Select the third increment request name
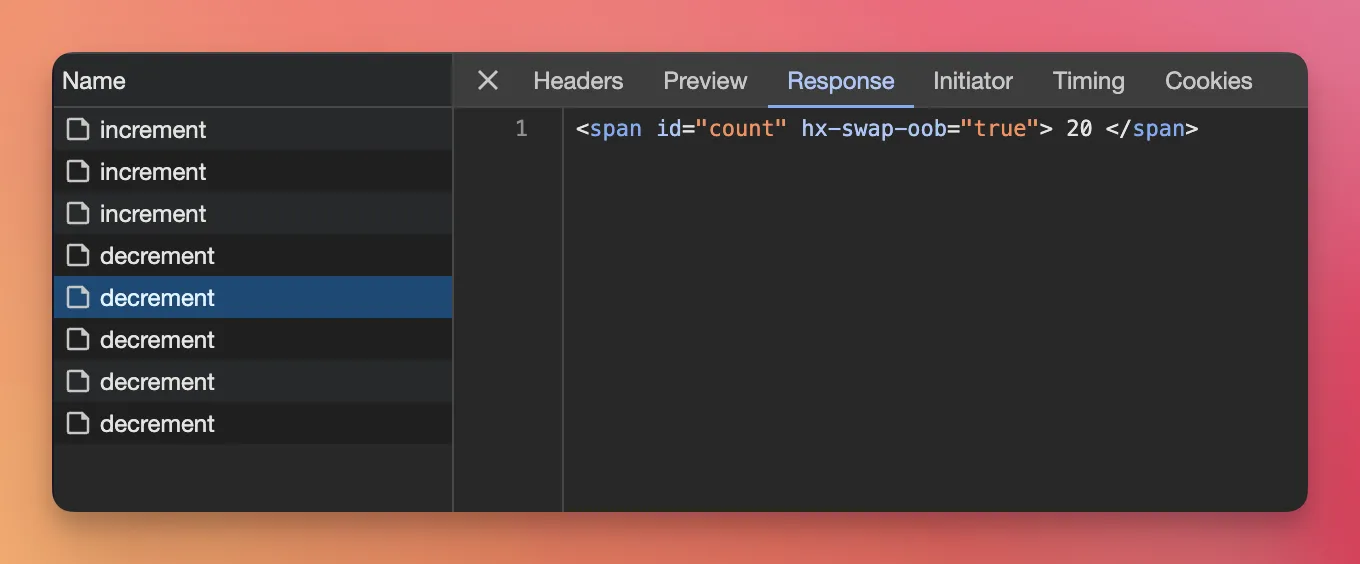 (153, 214)
